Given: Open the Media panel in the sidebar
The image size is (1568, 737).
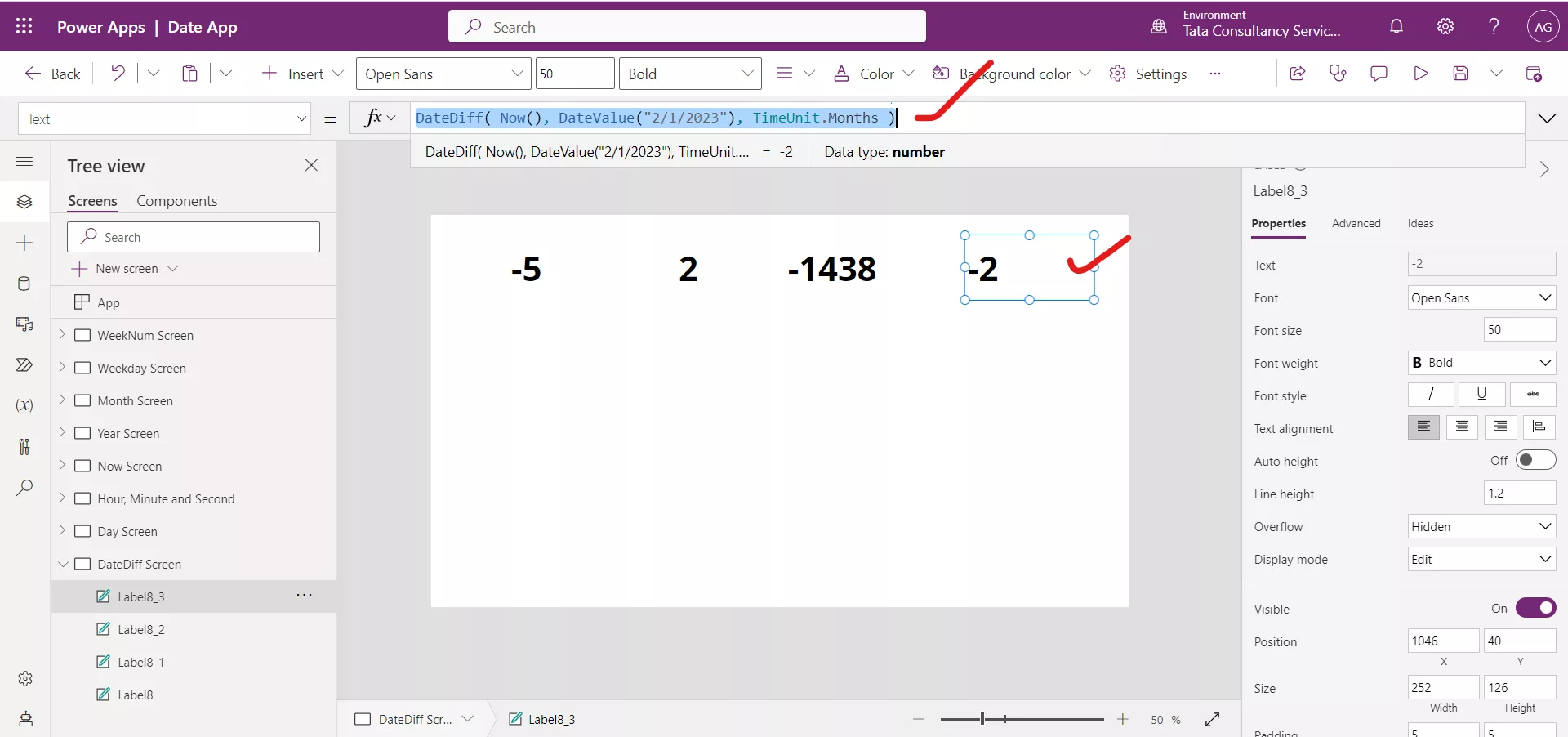Looking at the screenshot, I should [24, 325].
